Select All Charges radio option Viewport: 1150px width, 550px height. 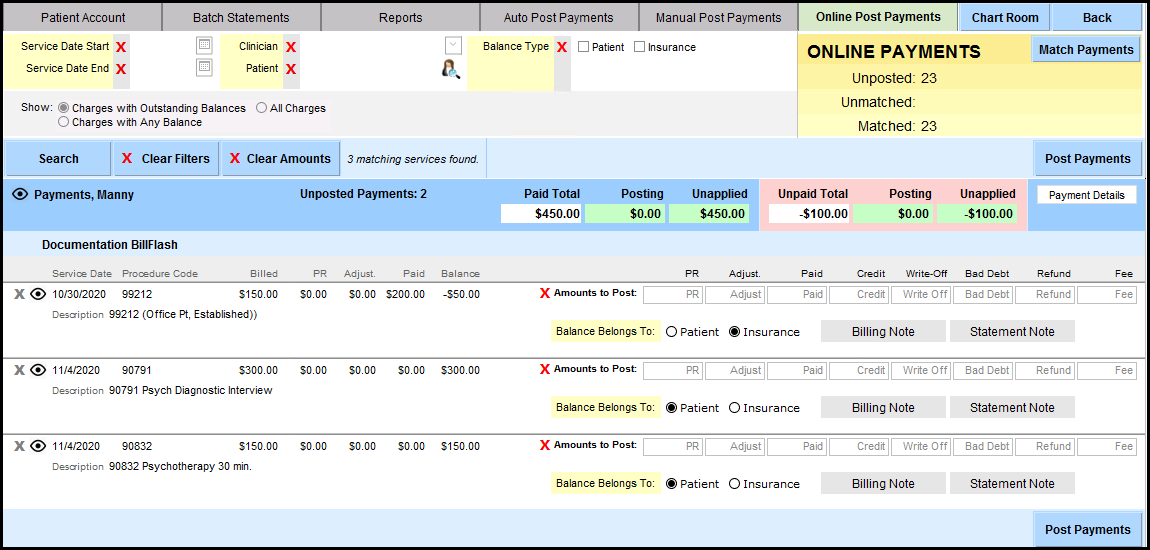tap(262, 108)
